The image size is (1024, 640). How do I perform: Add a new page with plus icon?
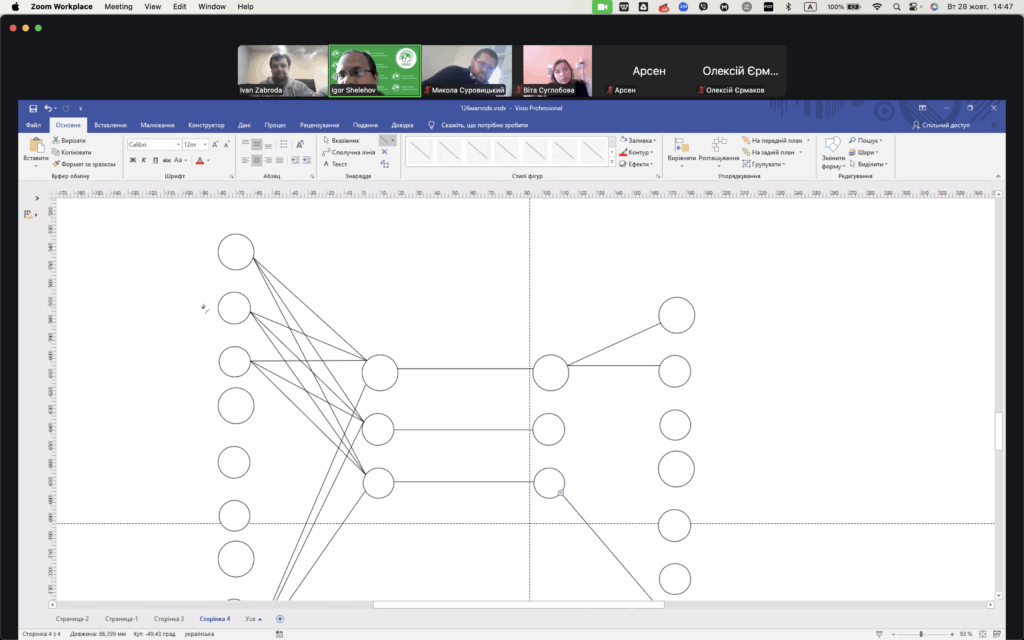[280, 619]
